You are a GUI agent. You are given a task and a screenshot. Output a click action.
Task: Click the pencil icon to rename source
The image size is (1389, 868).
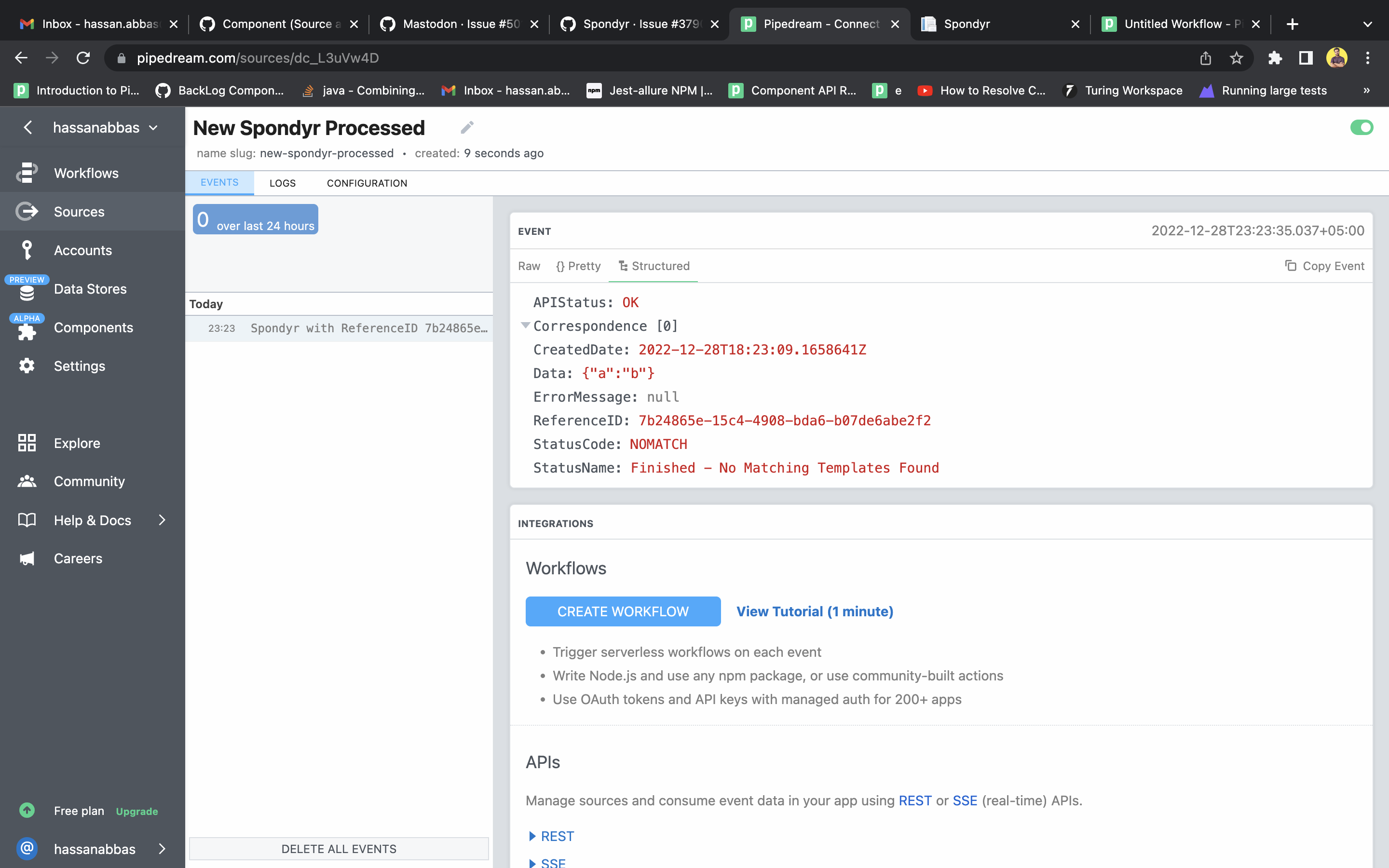467,127
